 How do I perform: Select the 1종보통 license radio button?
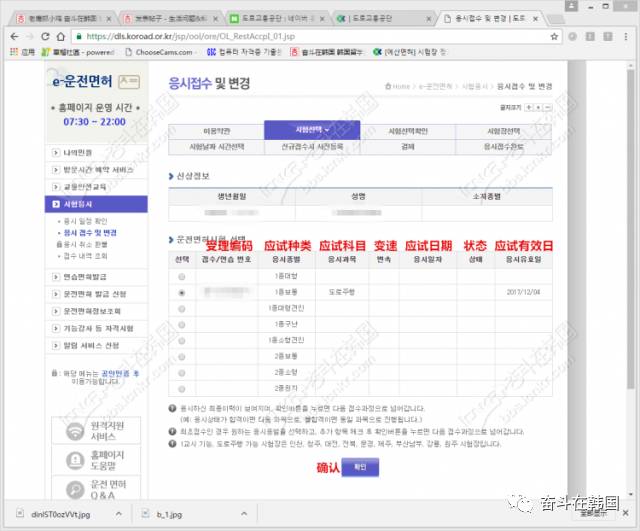(182, 293)
